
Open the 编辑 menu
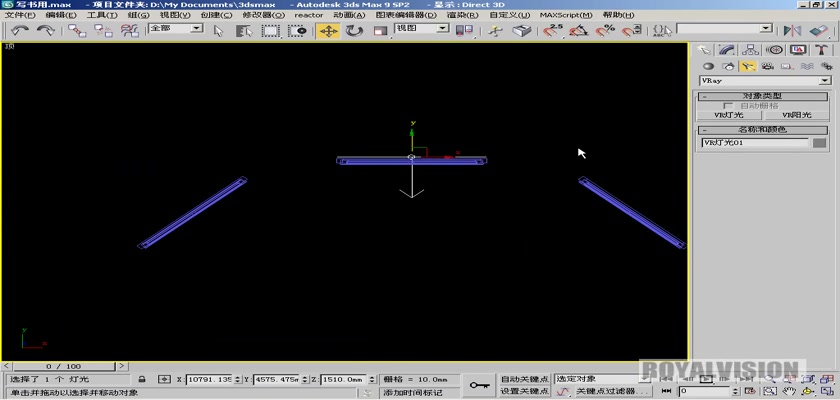(x=60, y=15)
